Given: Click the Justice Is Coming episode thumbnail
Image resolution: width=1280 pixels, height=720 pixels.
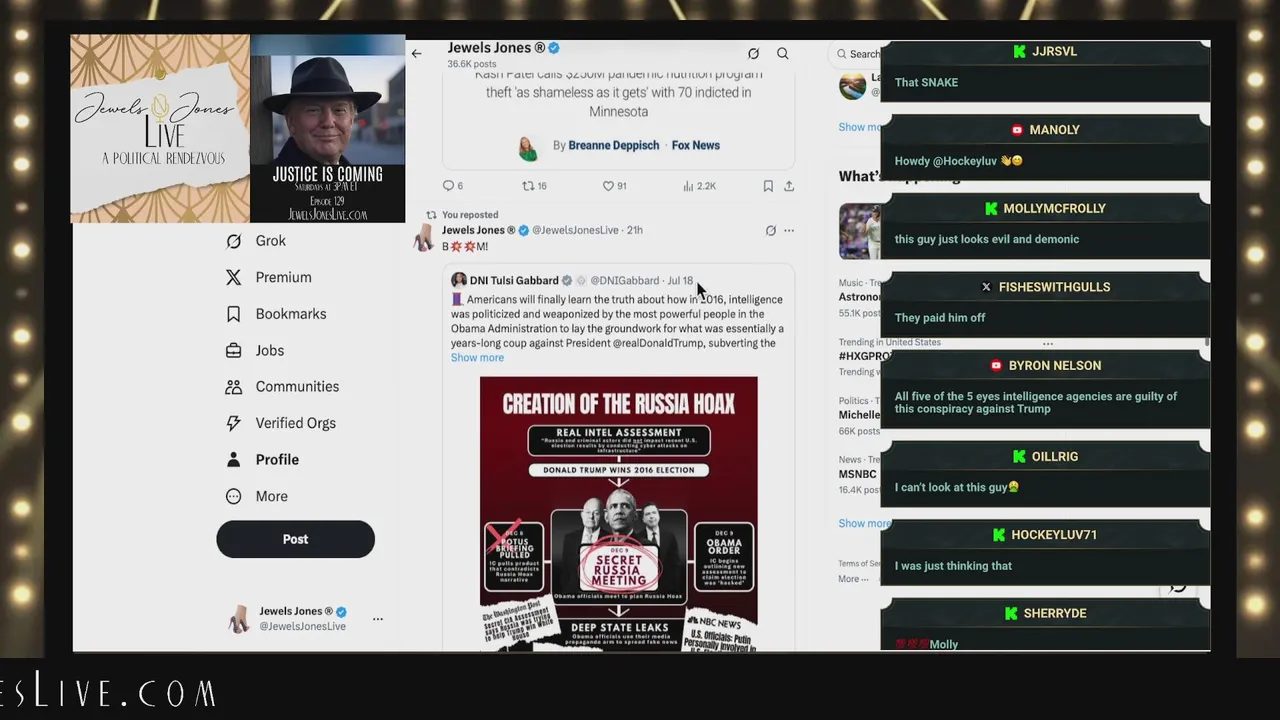Looking at the screenshot, I should pyautogui.click(x=328, y=128).
